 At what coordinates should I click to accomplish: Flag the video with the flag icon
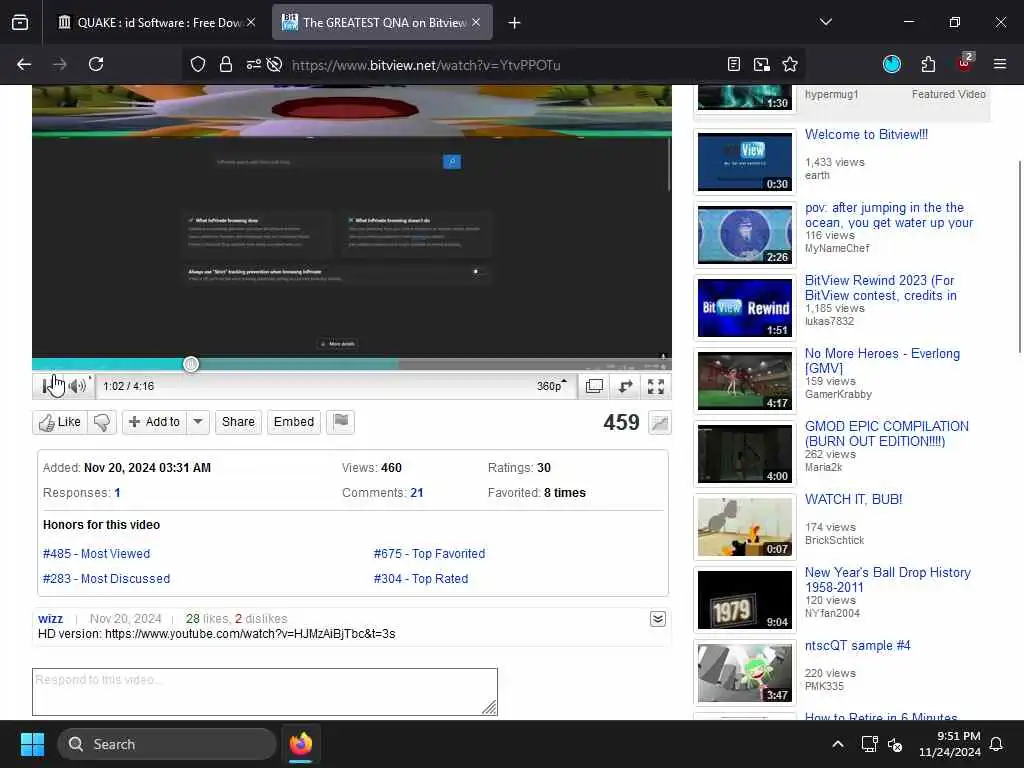340,422
